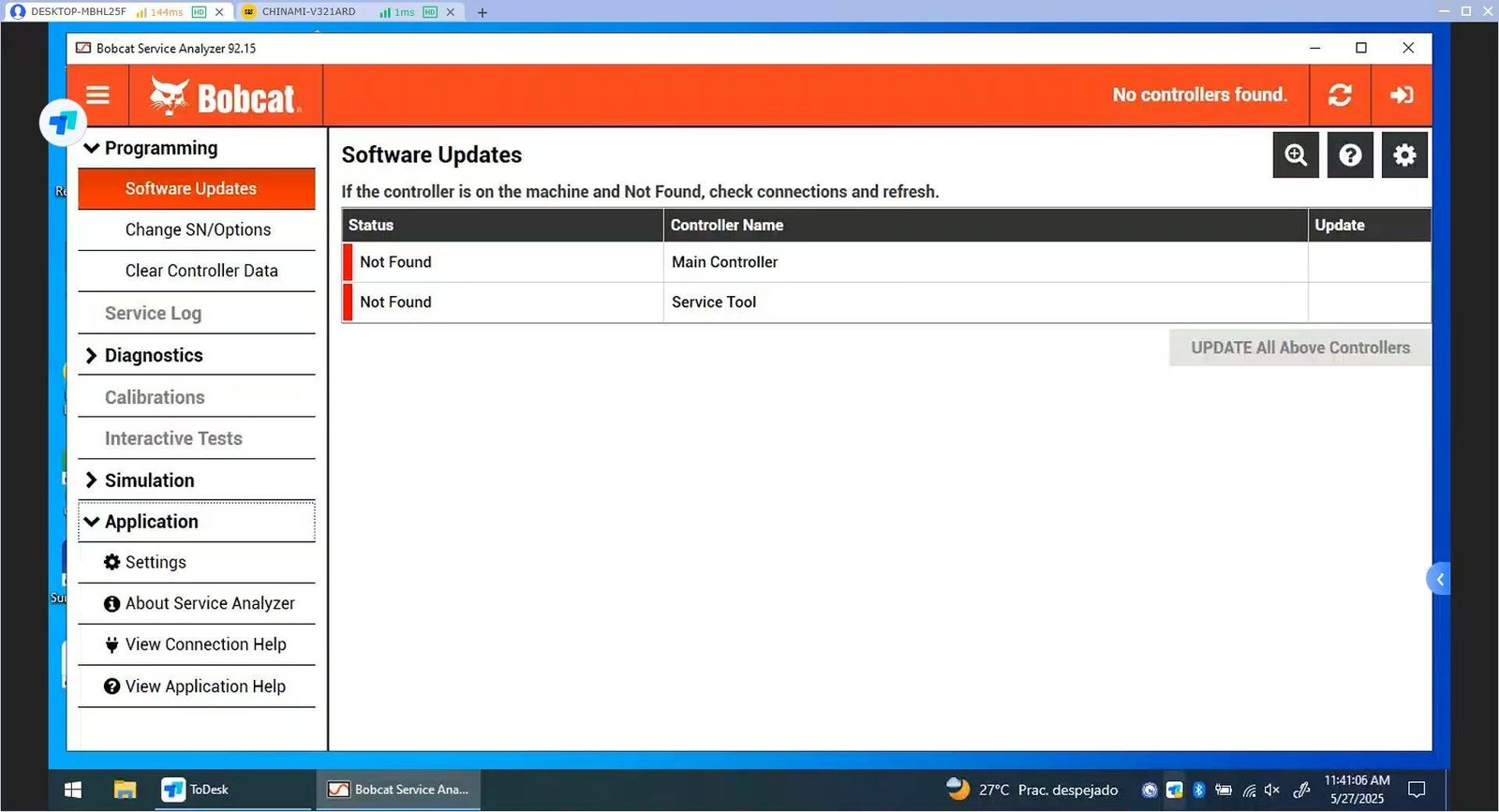Open settings gear button top right
The height and width of the screenshot is (812, 1499).
pyautogui.click(x=1404, y=155)
